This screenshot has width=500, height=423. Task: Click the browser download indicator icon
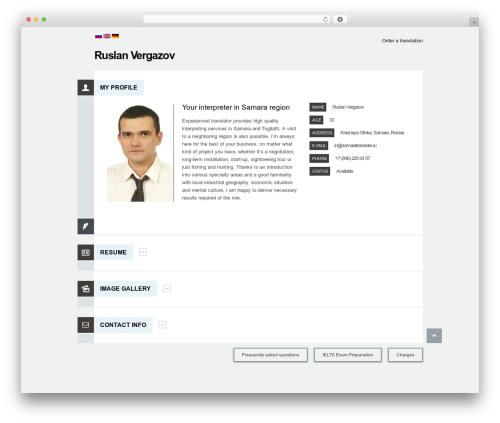(340, 19)
